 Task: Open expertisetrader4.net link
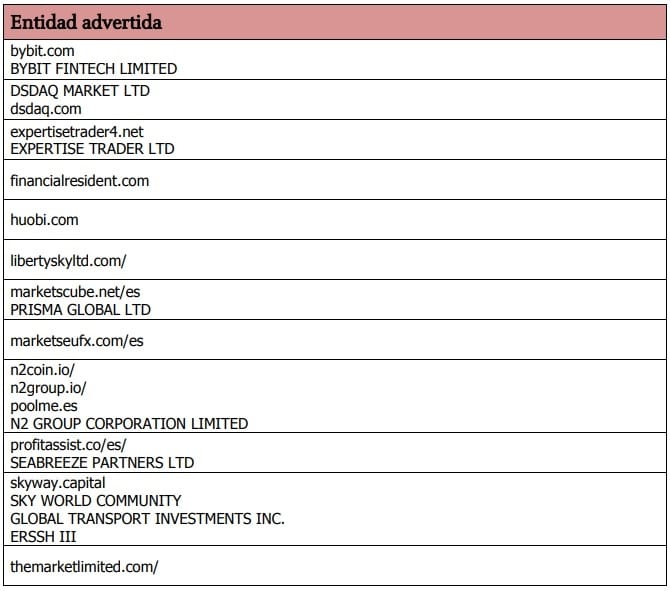coord(78,130)
